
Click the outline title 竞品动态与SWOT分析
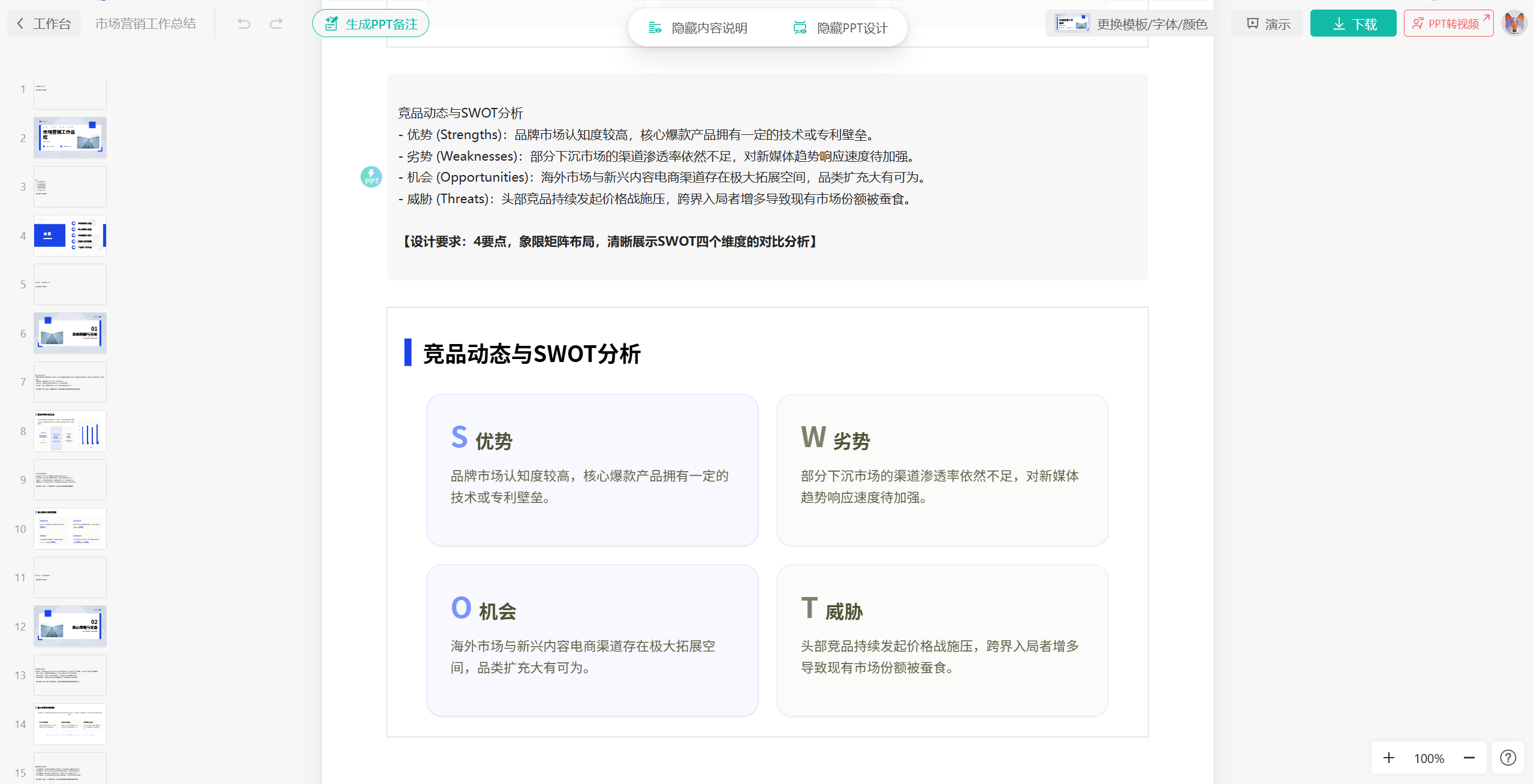click(460, 113)
